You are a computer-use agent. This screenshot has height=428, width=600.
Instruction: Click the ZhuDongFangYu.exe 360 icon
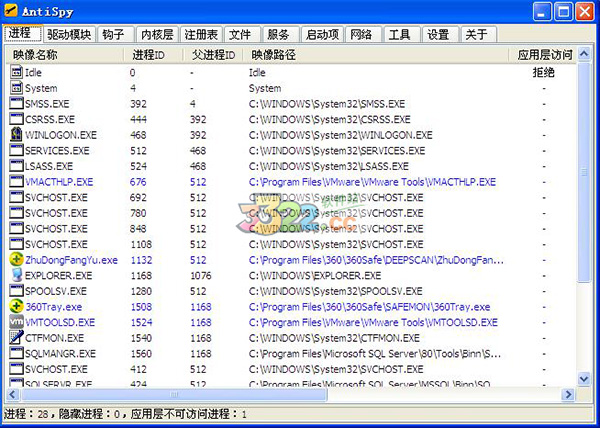pos(16,260)
